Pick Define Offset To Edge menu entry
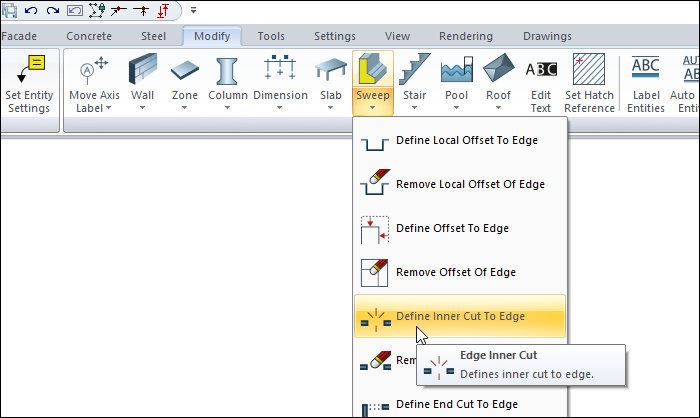700x418 pixels. click(452, 228)
